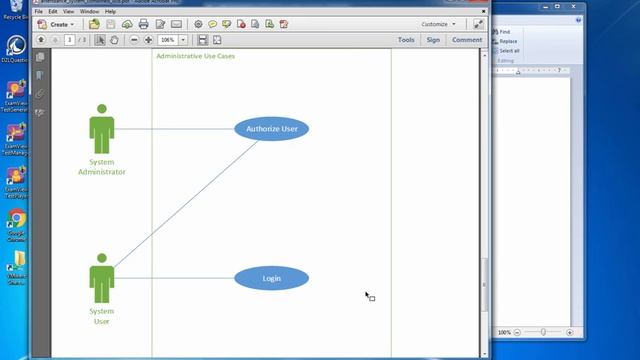The height and width of the screenshot is (360, 640).
Task: Toggle read mode expand icon
Action: click(x=478, y=24)
